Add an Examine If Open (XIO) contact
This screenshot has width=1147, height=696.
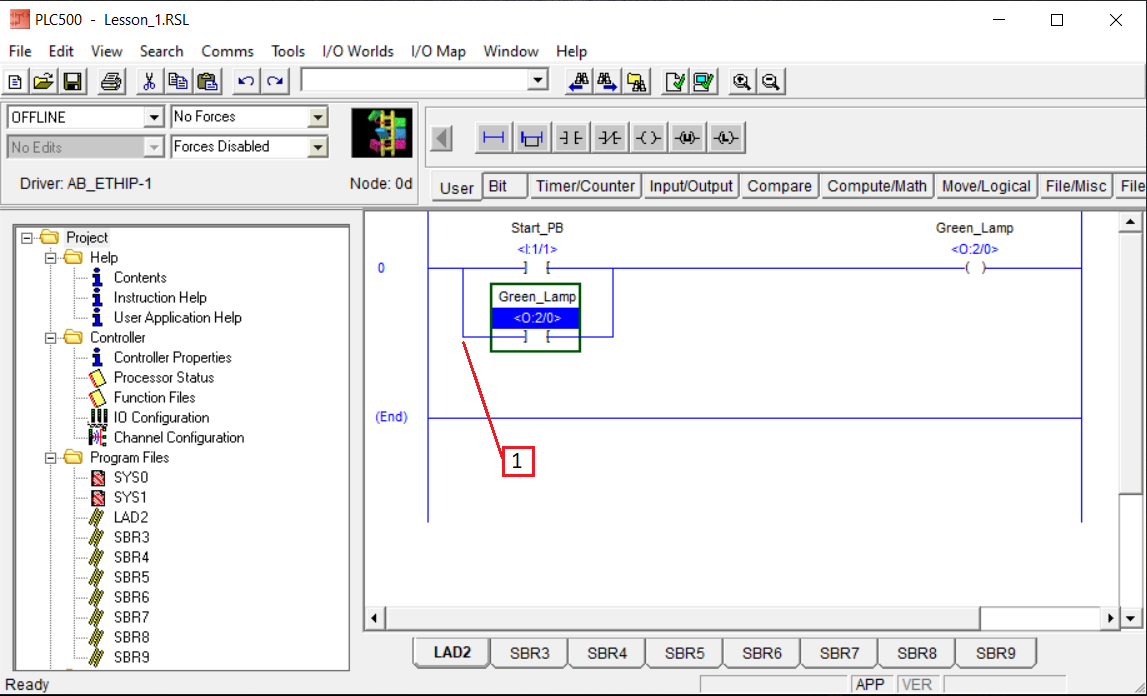[x=610, y=138]
